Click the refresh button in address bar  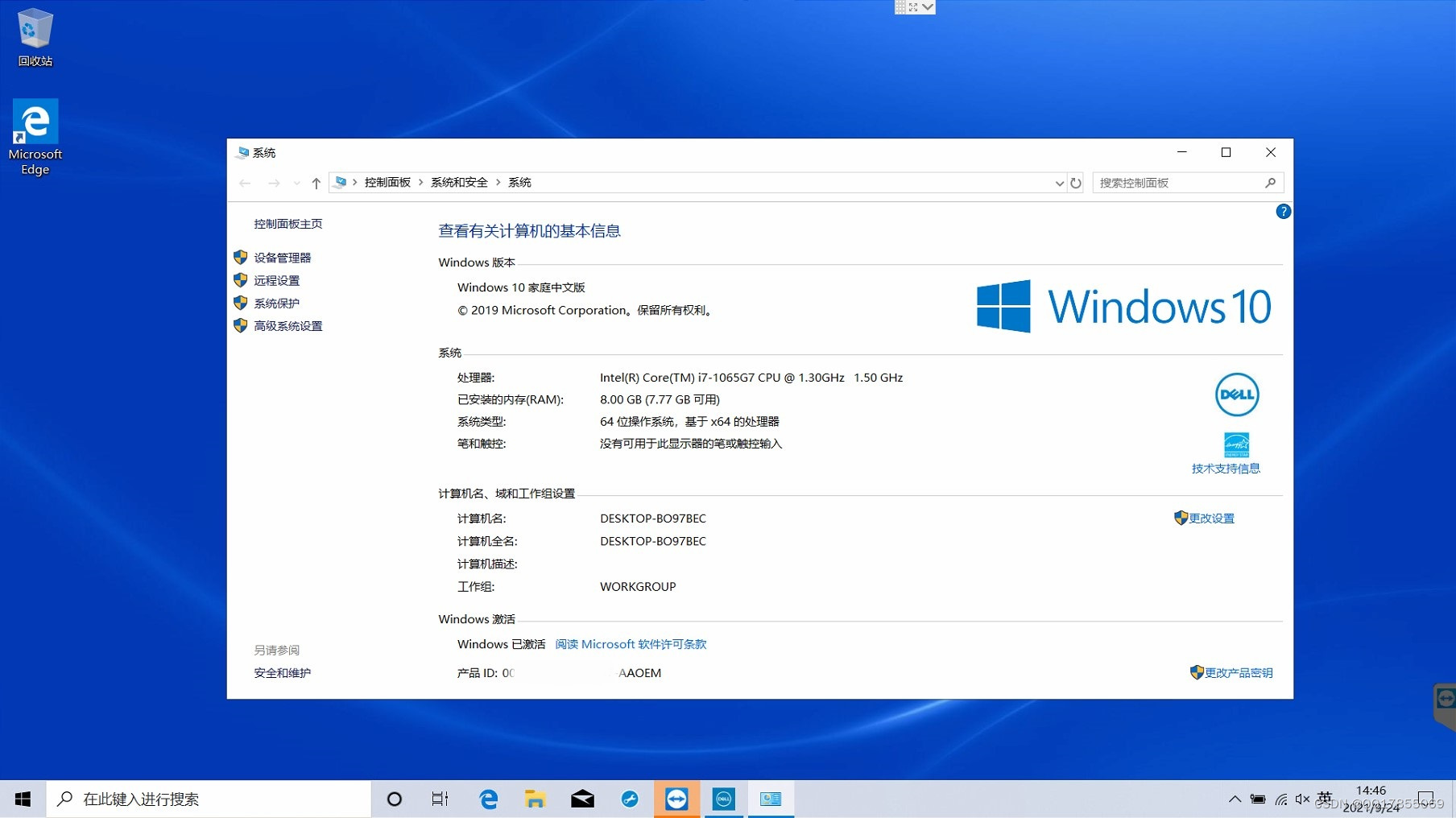click(1076, 184)
